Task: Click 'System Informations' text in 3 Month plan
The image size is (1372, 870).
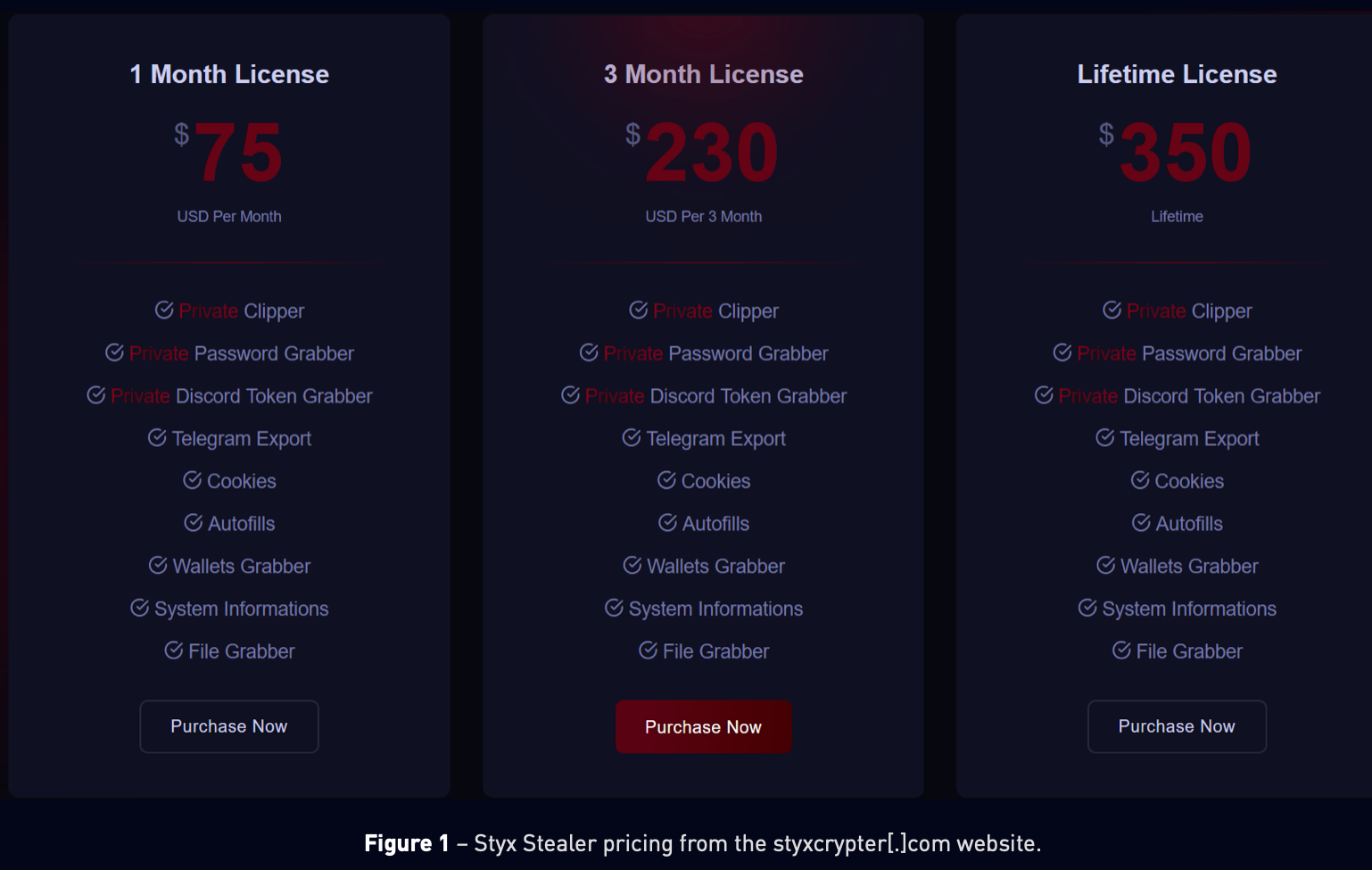Action: pyautogui.click(x=716, y=609)
